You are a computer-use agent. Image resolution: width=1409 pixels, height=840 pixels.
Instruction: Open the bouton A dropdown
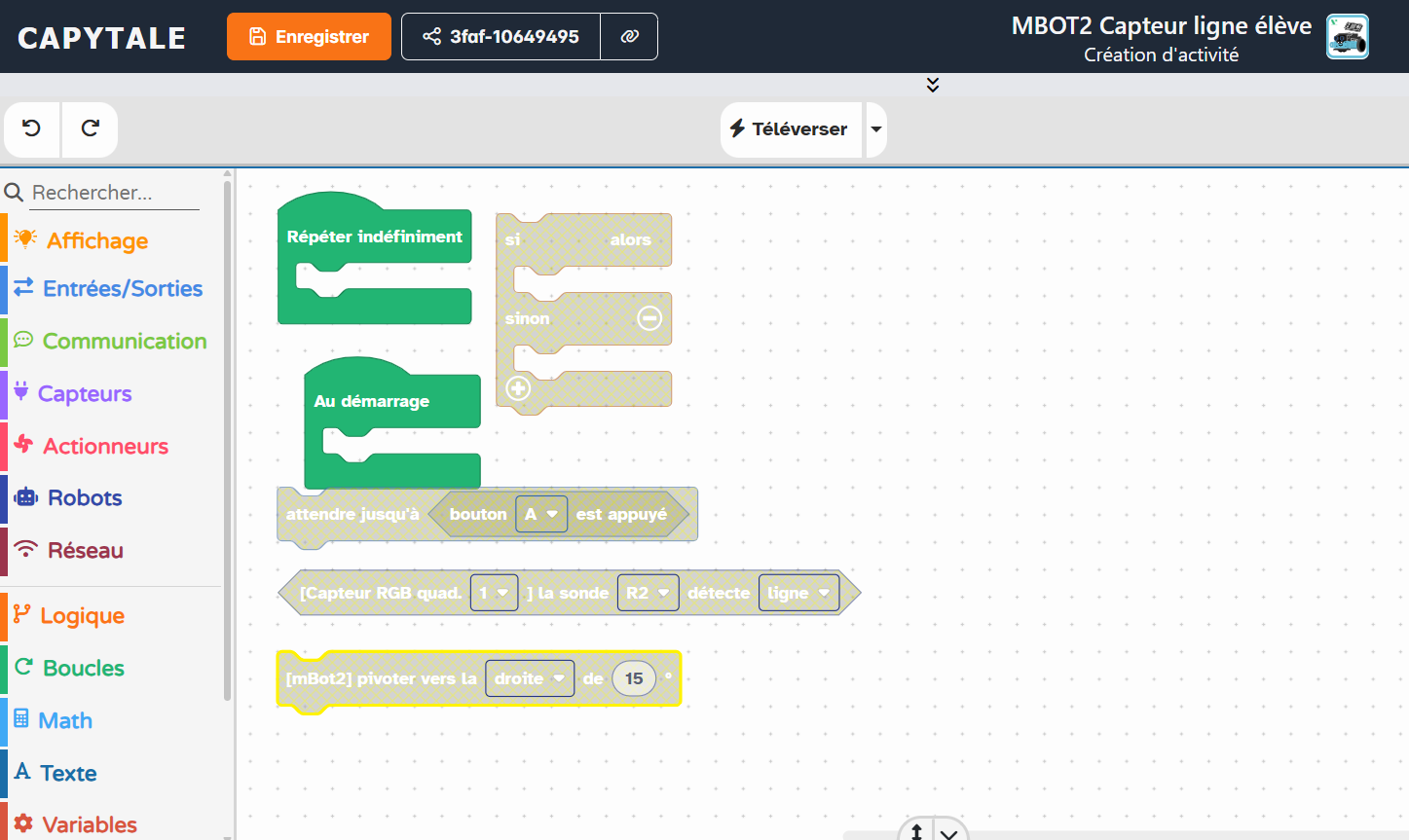(x=540, y=514)
